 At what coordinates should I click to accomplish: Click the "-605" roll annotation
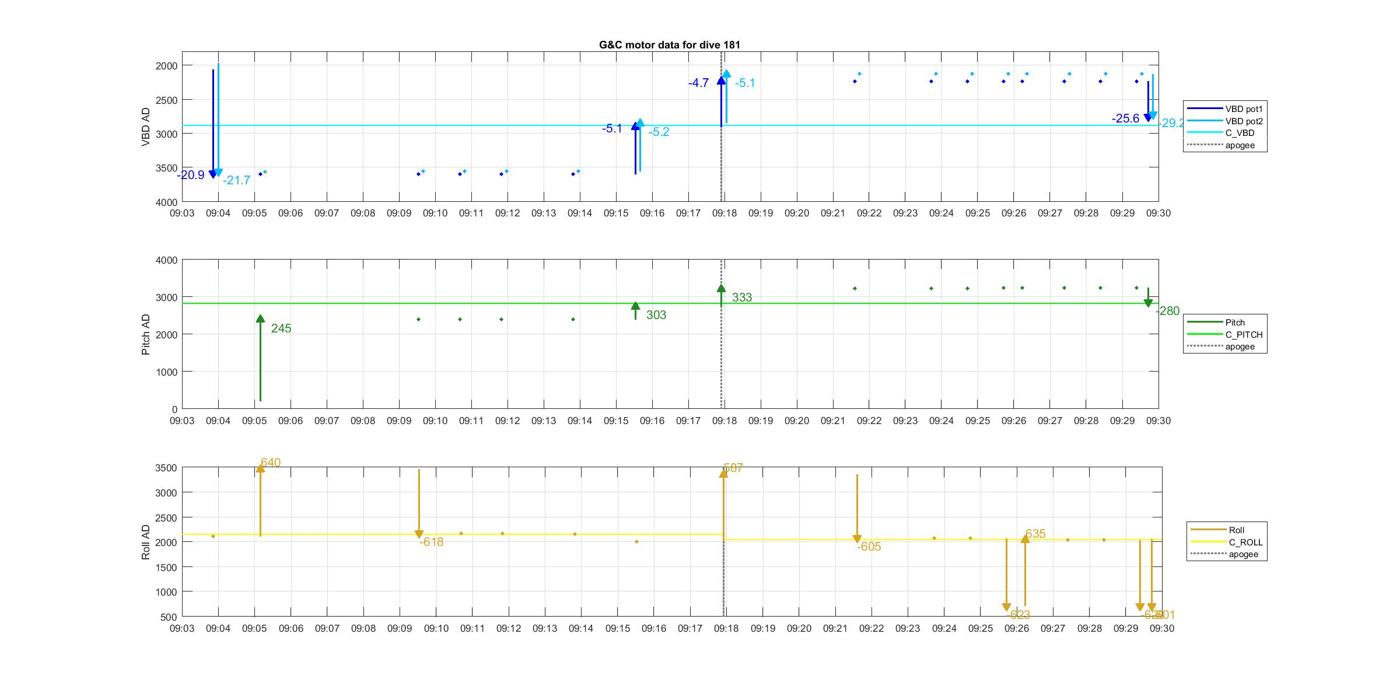click(x=869, y=547)
